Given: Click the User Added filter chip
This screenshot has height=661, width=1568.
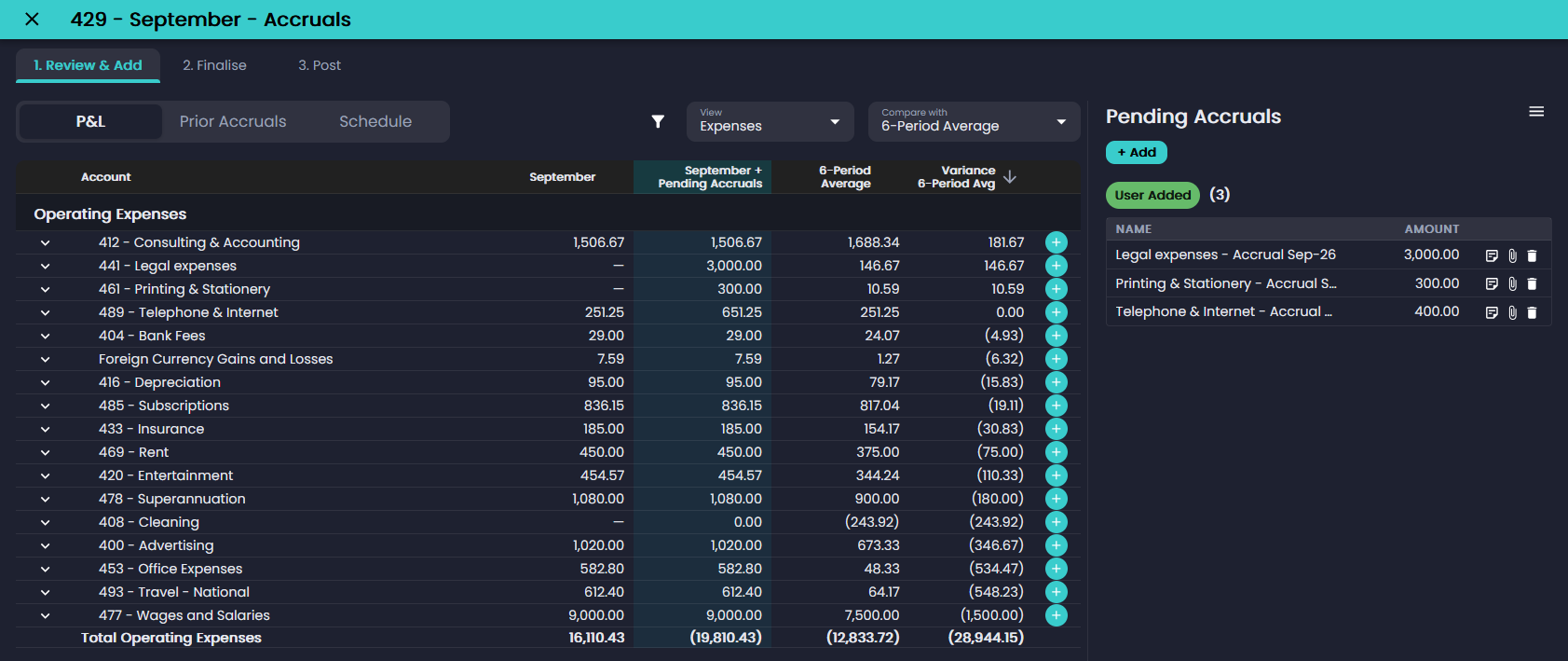Looking at the screenshot, I should coord(1152,195).
